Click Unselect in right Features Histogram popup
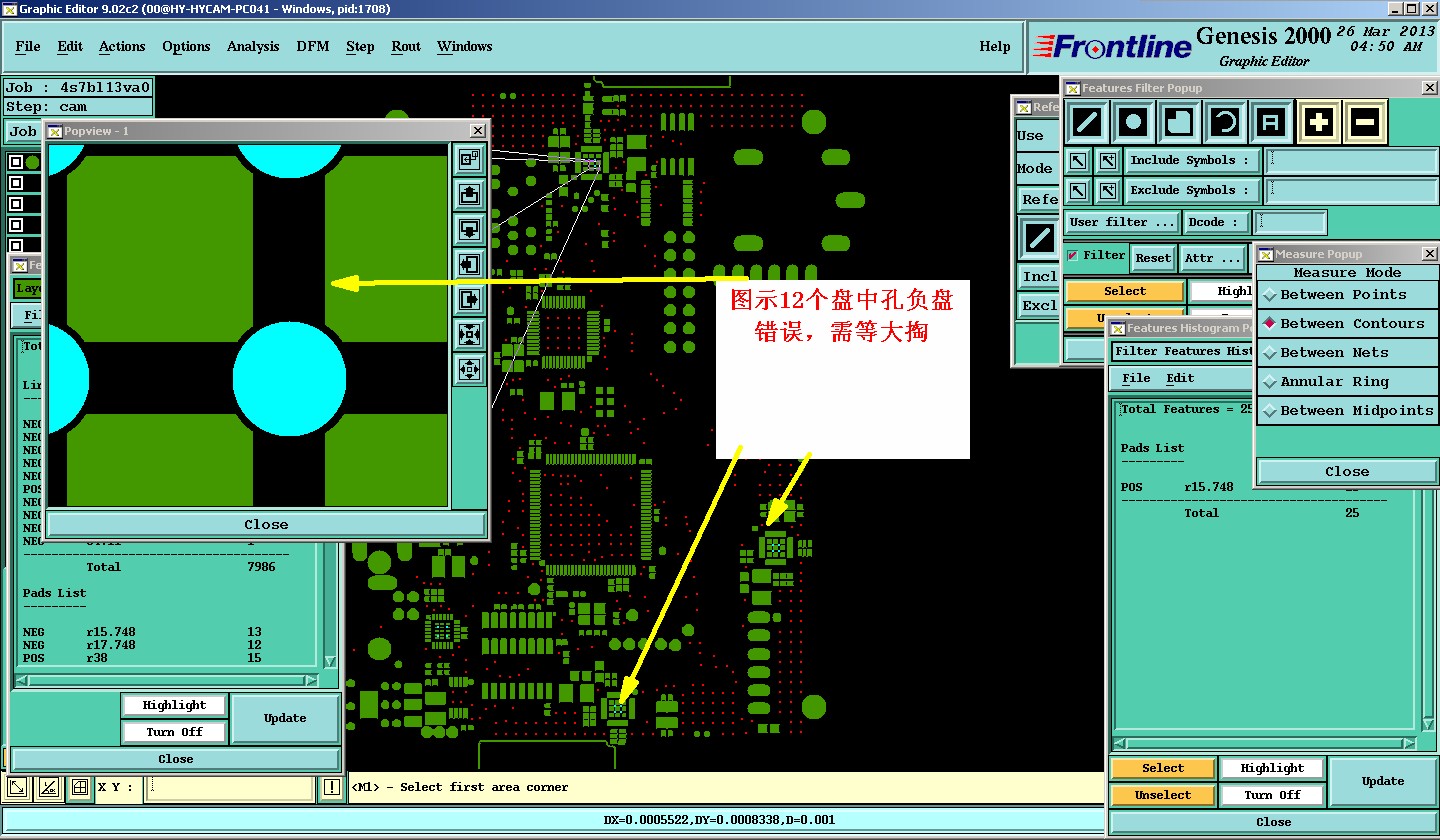1440x840 pixels. (1163, 795)
